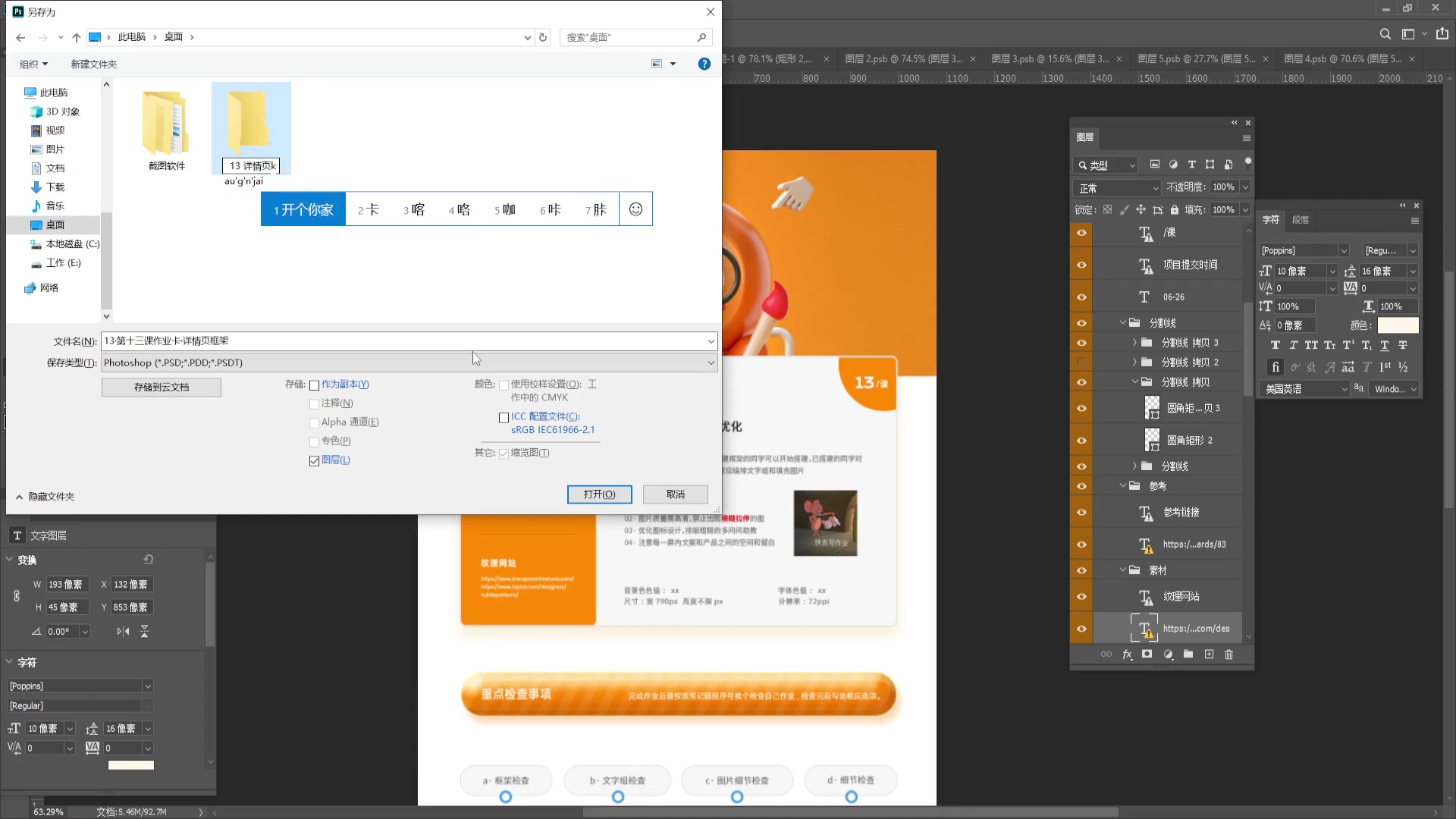Uncheck the Layers checkbox

pyautogui.click(x=314, y=461)
